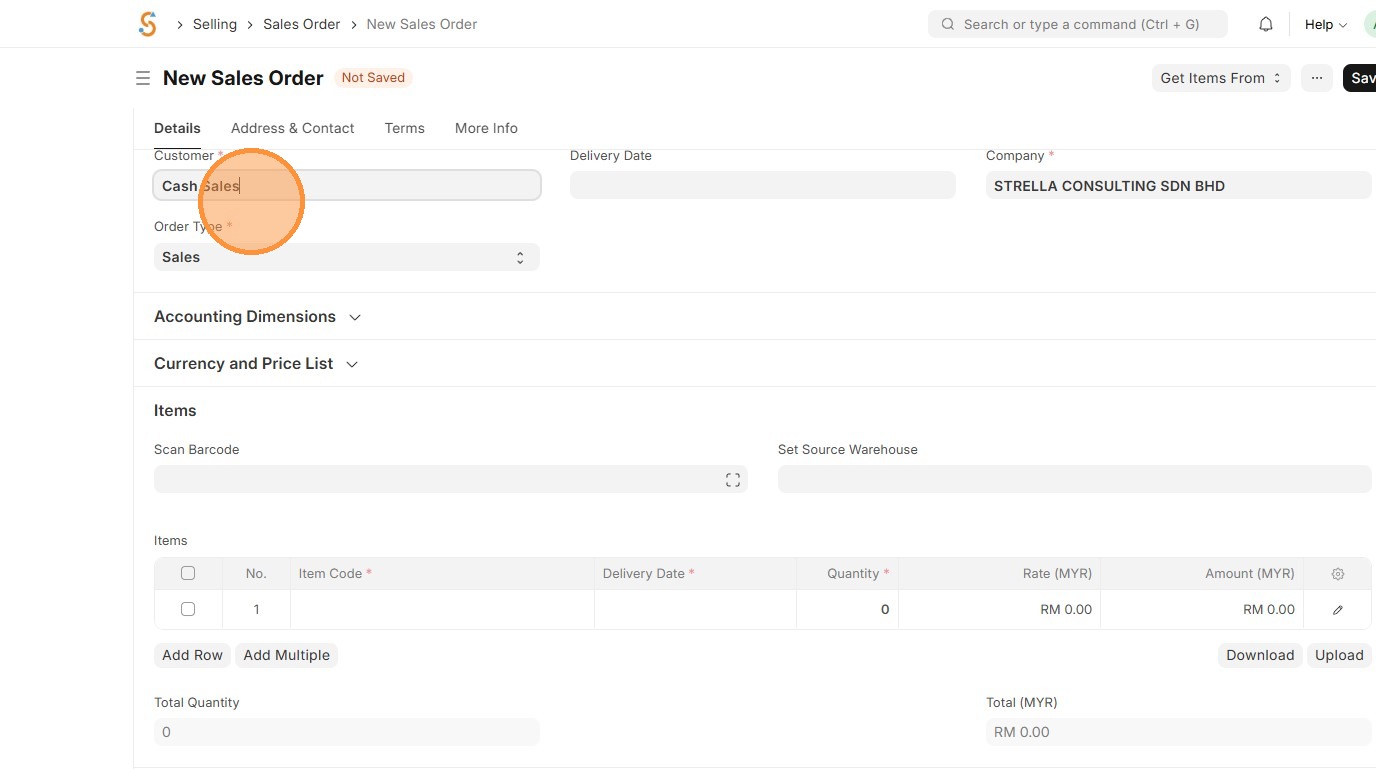Tick the checkbox for item row 1
The height and width of the screenshot is (769, 1376).
pyautogui.click(x=188, y=609)
